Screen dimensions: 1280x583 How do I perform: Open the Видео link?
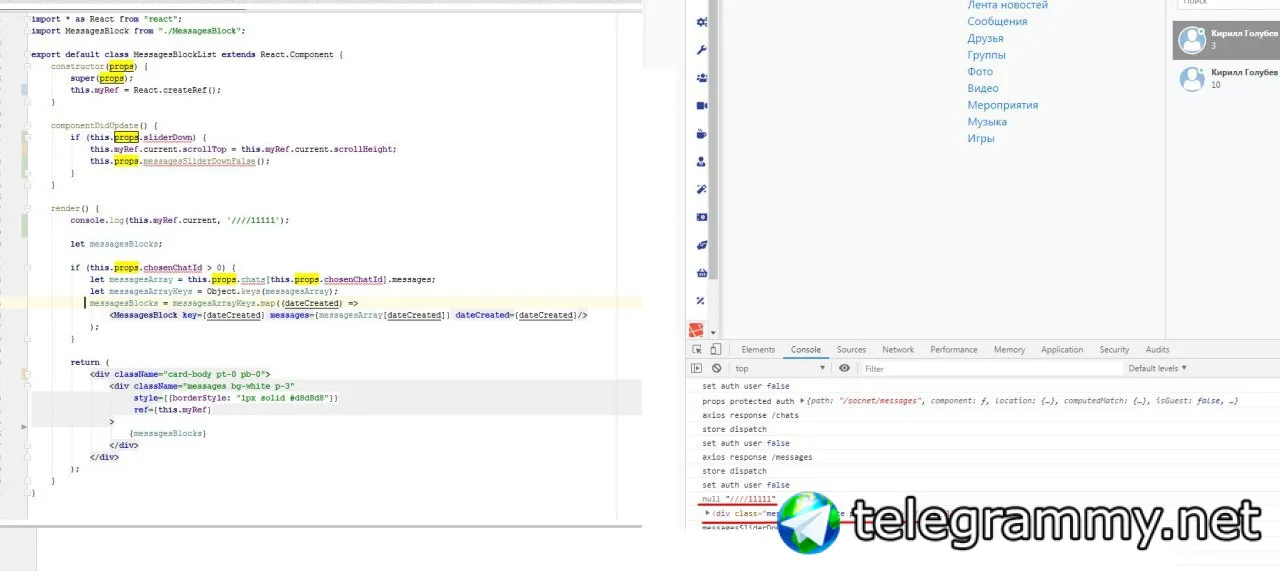pyautogui.click(x=983, y=88)
